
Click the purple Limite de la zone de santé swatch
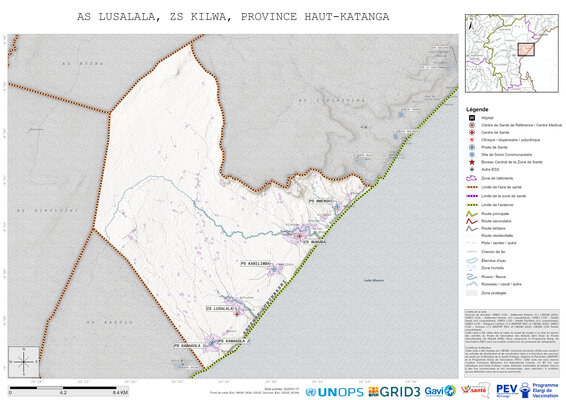pyautogui.click(x=472, y=196)
